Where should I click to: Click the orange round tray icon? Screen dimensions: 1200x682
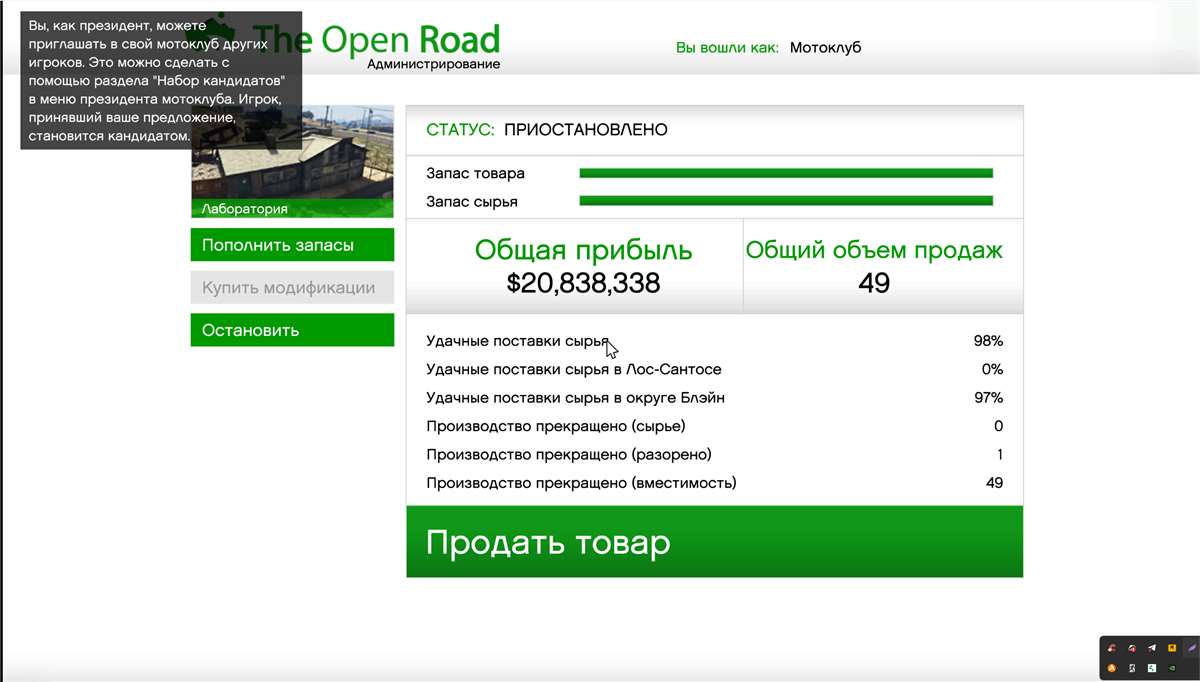coord(1111,668)
